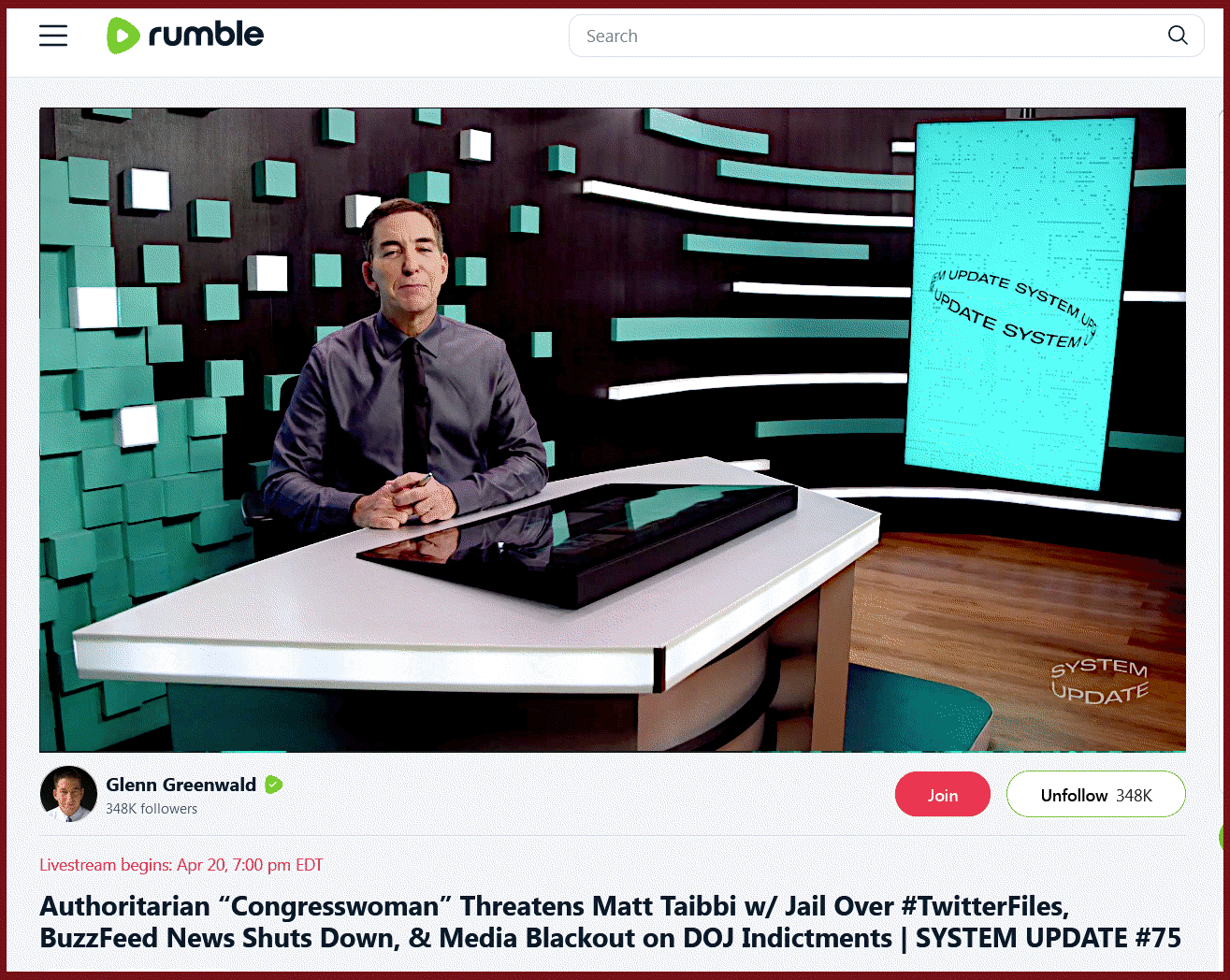Viewport: 1230px width, 980px height.
Task: Open the hamburger navigation menu
Action: point(53,36)
